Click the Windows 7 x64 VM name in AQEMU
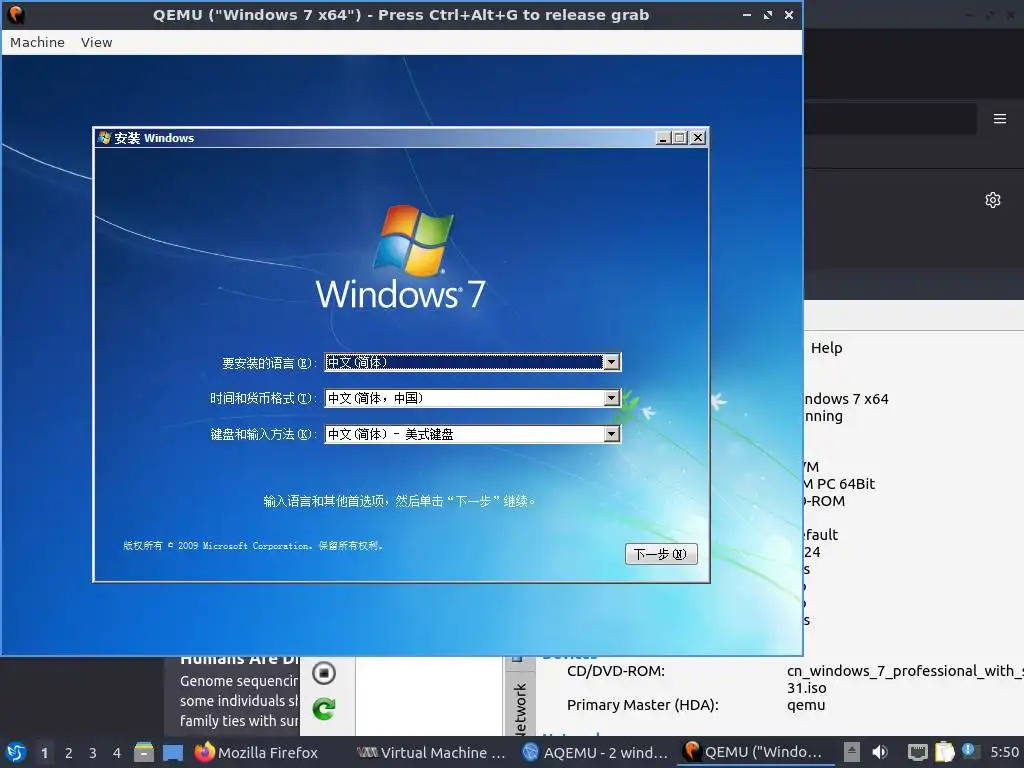The height and width of the screenshot is (768, 1024). (x=846, y=399)
